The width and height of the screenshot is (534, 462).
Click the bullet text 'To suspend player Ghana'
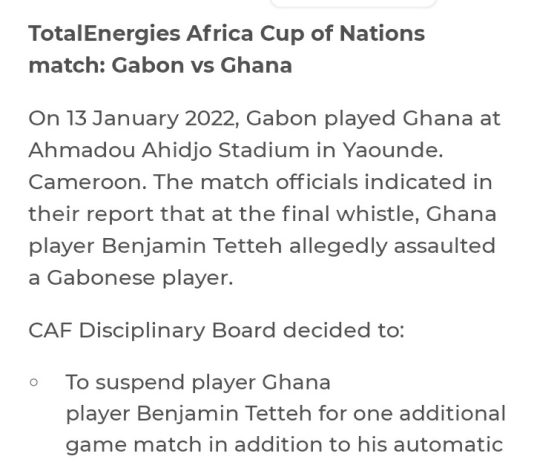(x=198, y=383)
